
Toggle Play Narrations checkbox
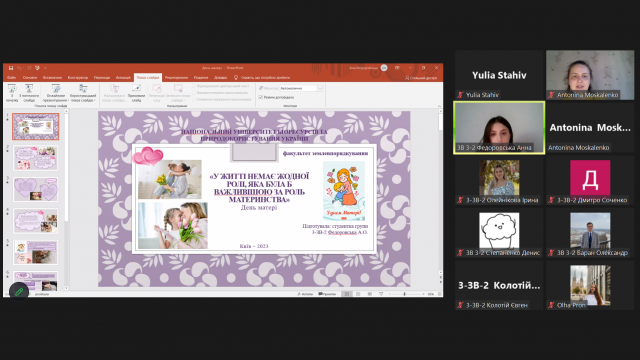click(194, 87)
